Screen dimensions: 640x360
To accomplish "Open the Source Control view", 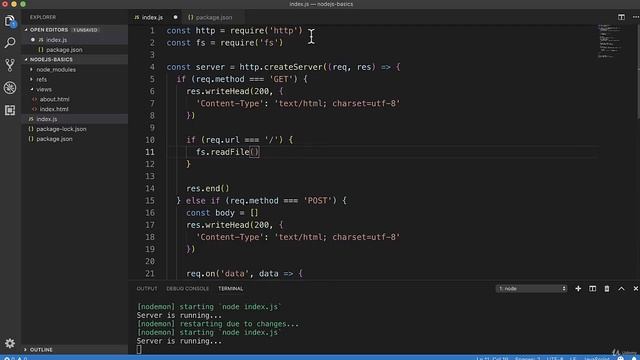I will tap(10, 65).
